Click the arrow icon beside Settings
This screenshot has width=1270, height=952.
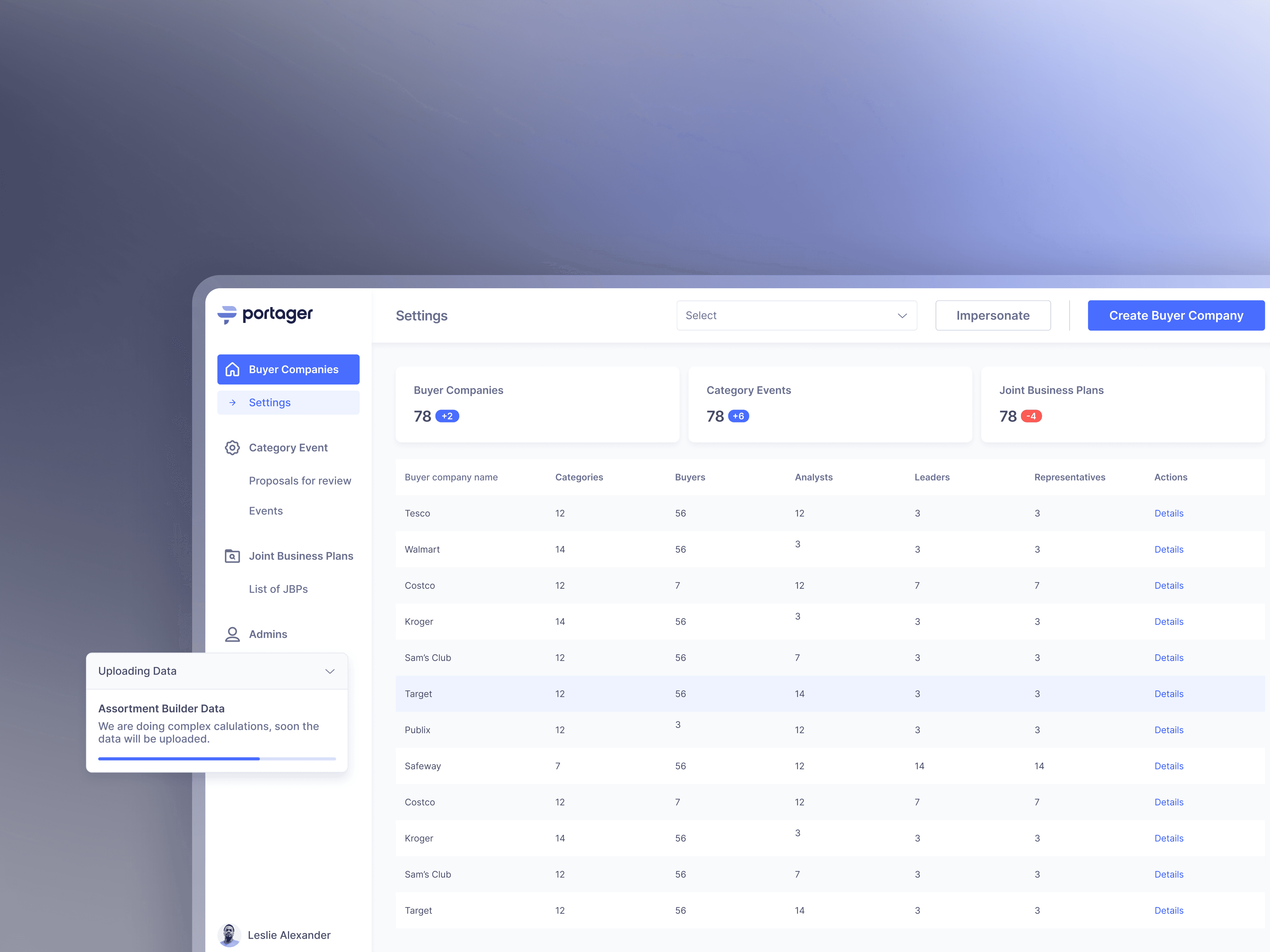click(x=233, y=402)
